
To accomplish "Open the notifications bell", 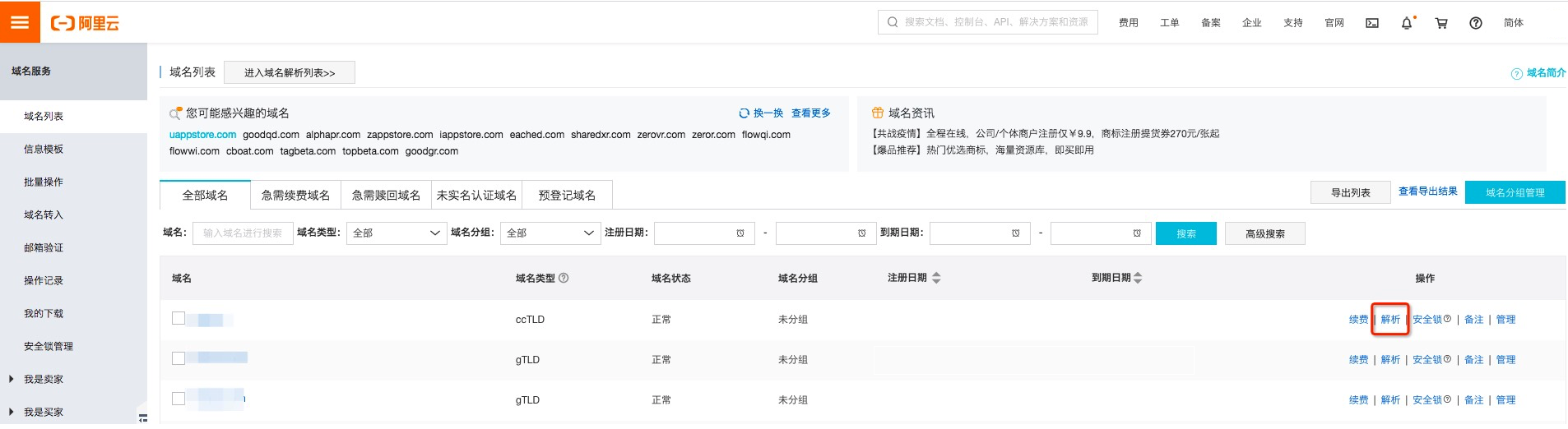I will click(x=1407, y=23).
